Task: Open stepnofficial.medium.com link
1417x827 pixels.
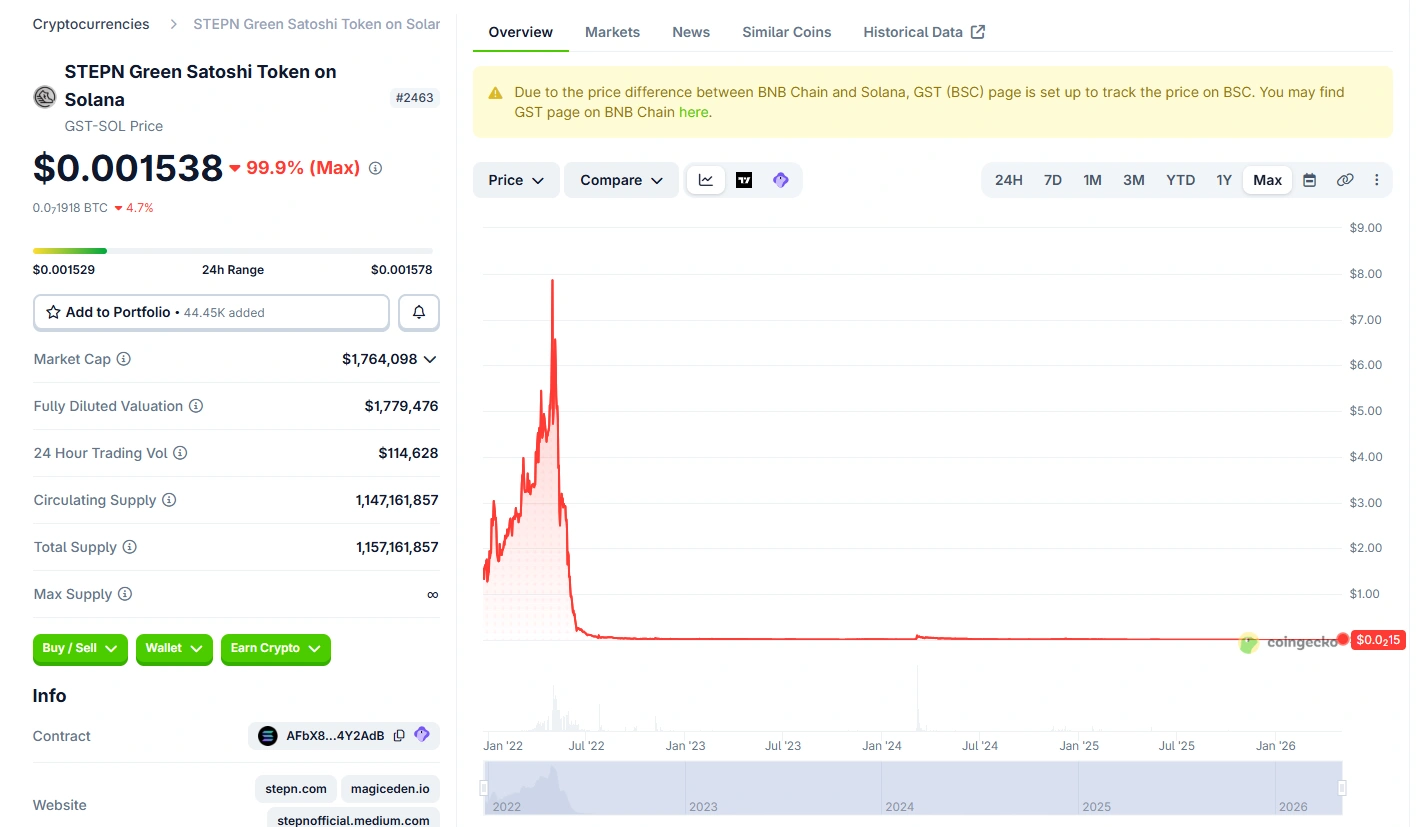Action: [354, 818]
